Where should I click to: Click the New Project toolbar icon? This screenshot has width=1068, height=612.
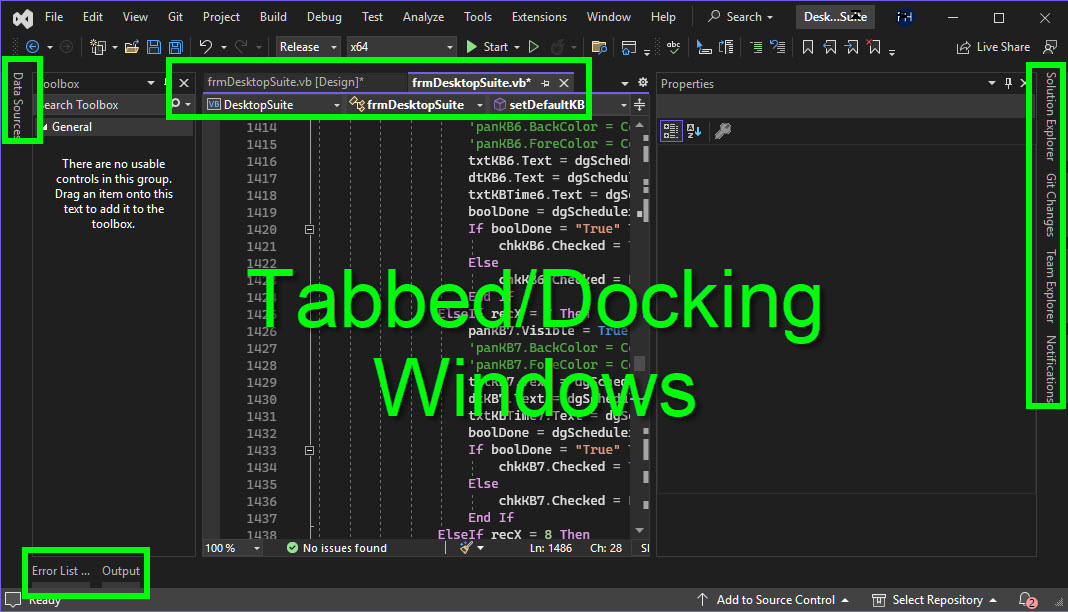[98, 47]
